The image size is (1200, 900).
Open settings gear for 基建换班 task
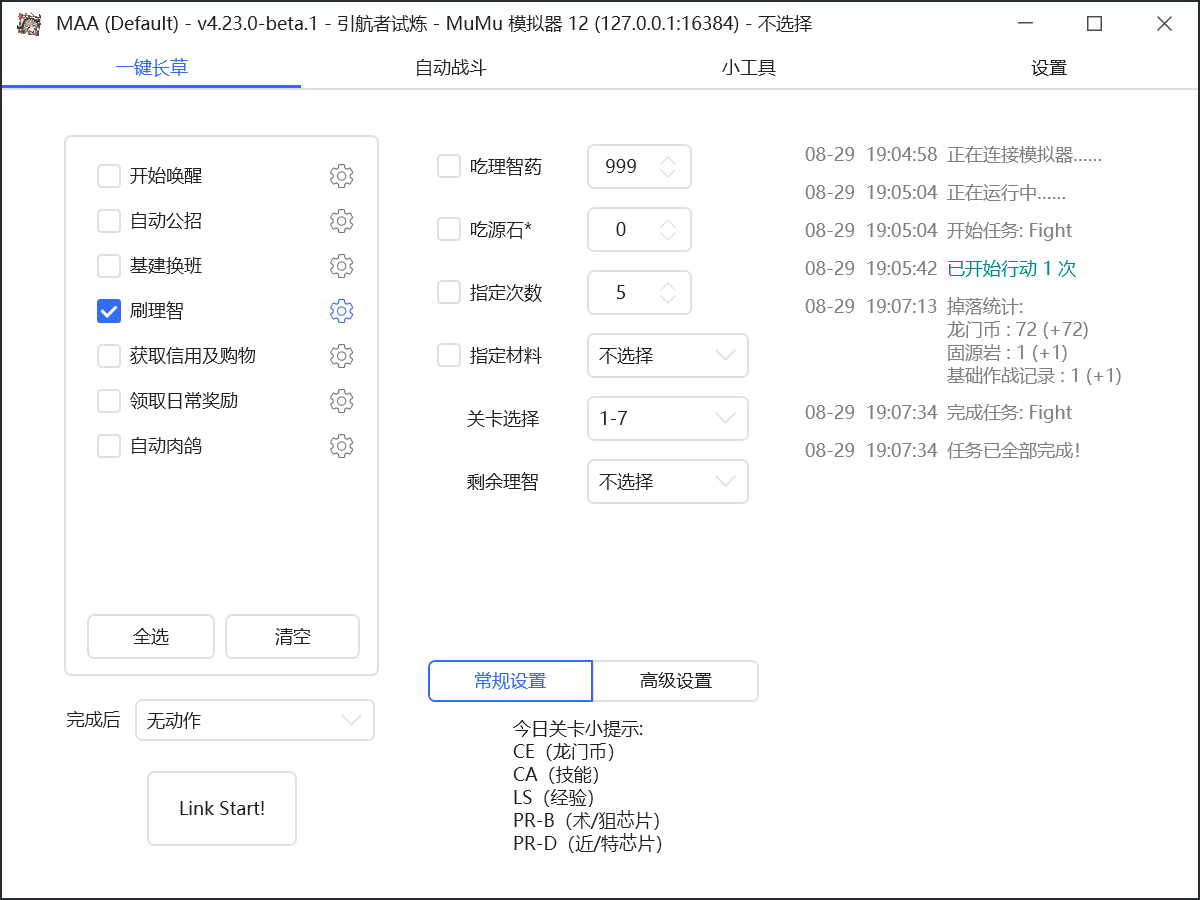point(341,265)
